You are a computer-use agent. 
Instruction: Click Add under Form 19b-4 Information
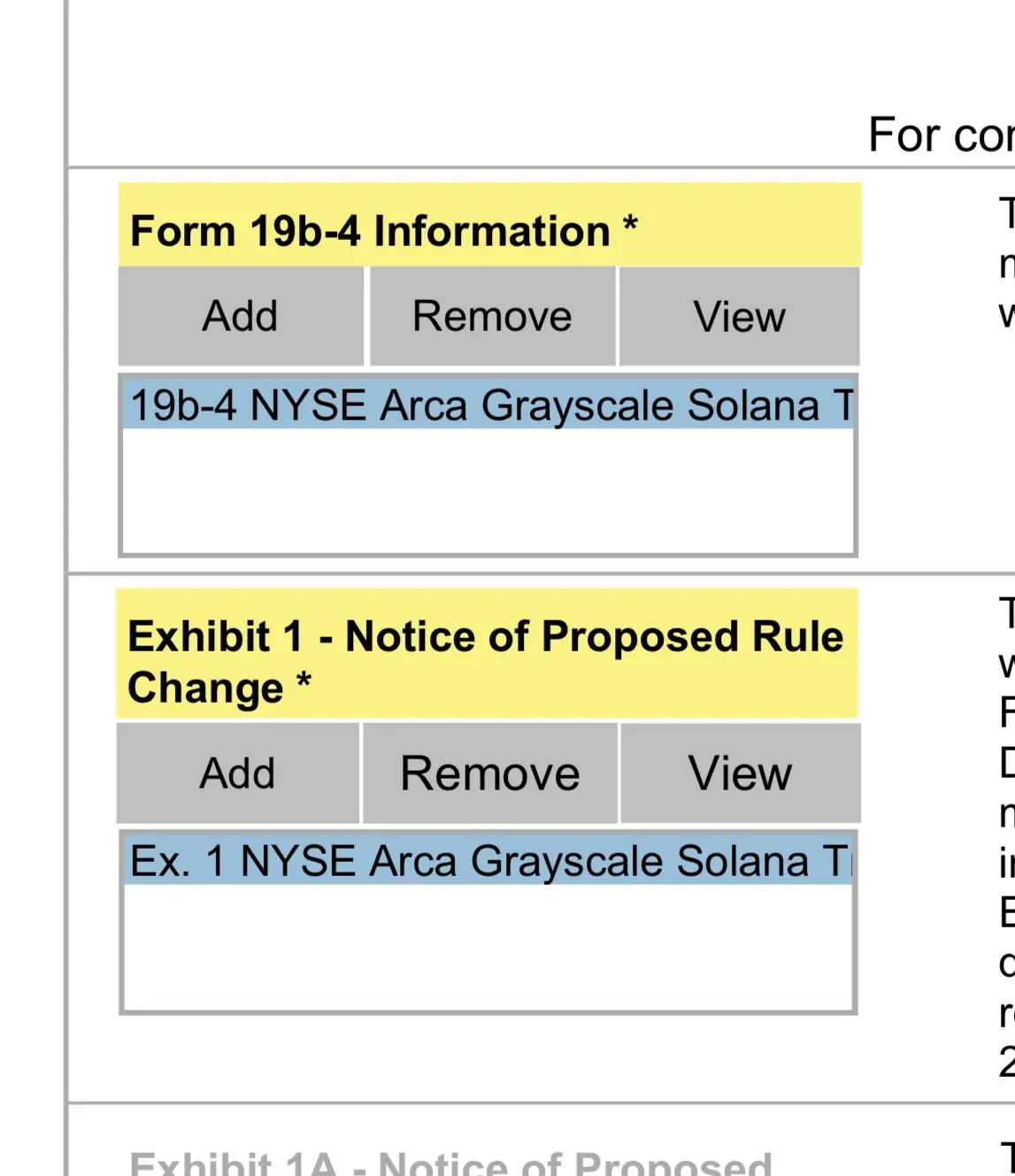pyautogui.click(x=241, y=316)
